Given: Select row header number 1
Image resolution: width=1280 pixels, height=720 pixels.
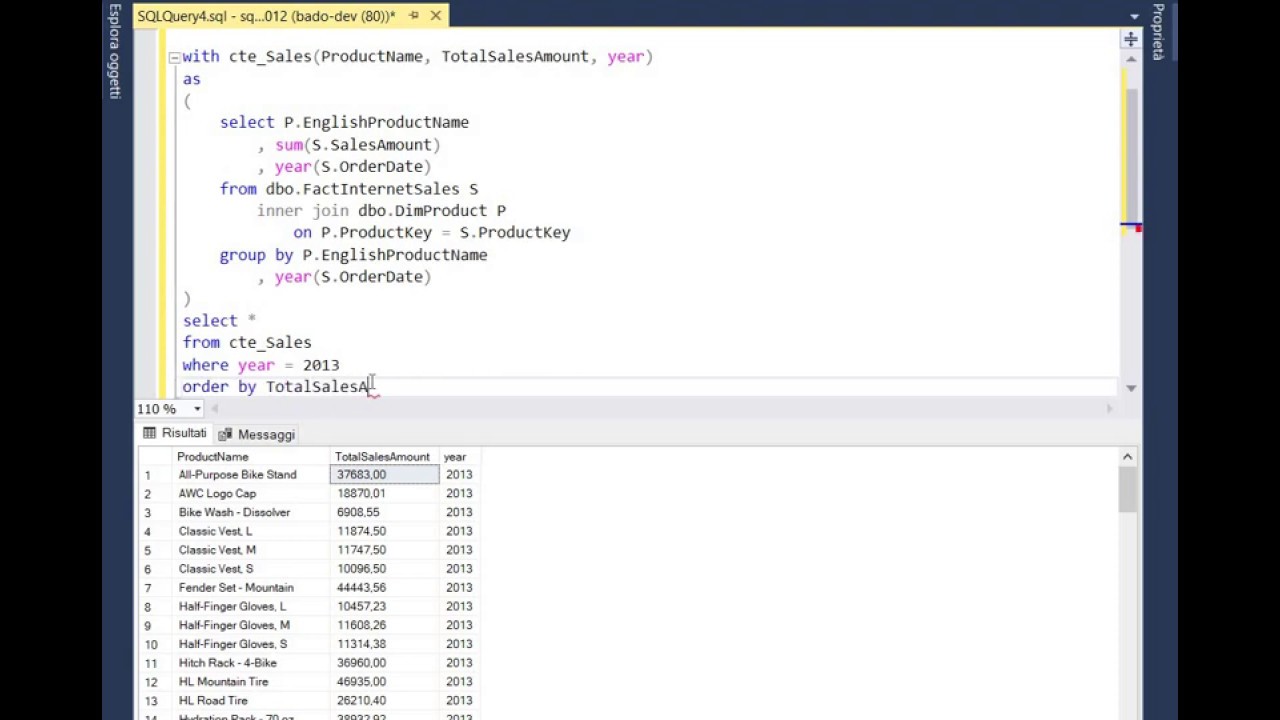Looking at the screenshot, I should [x=155, y=475].
